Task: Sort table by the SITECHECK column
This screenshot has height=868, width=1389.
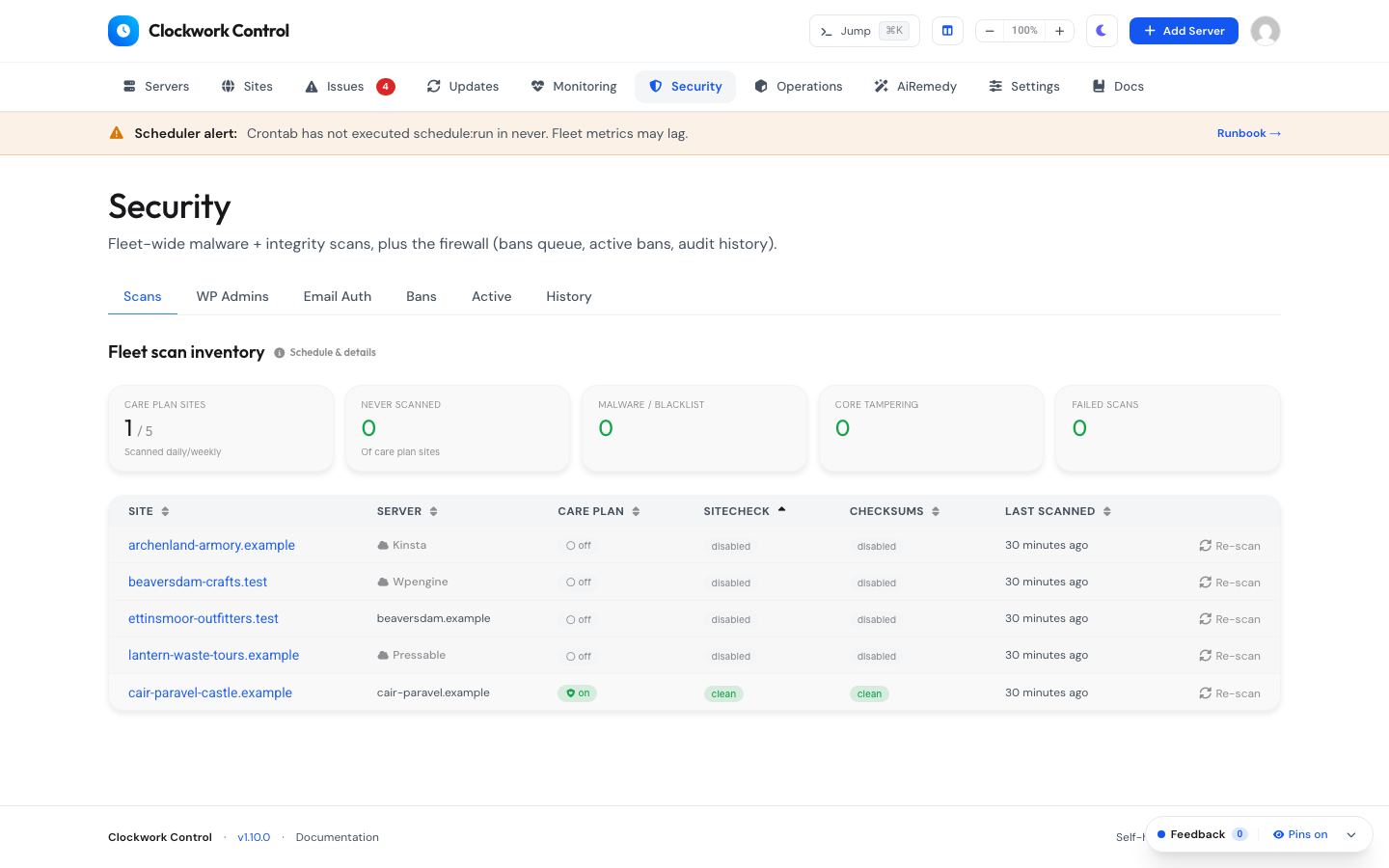Action: click(745, 511)
